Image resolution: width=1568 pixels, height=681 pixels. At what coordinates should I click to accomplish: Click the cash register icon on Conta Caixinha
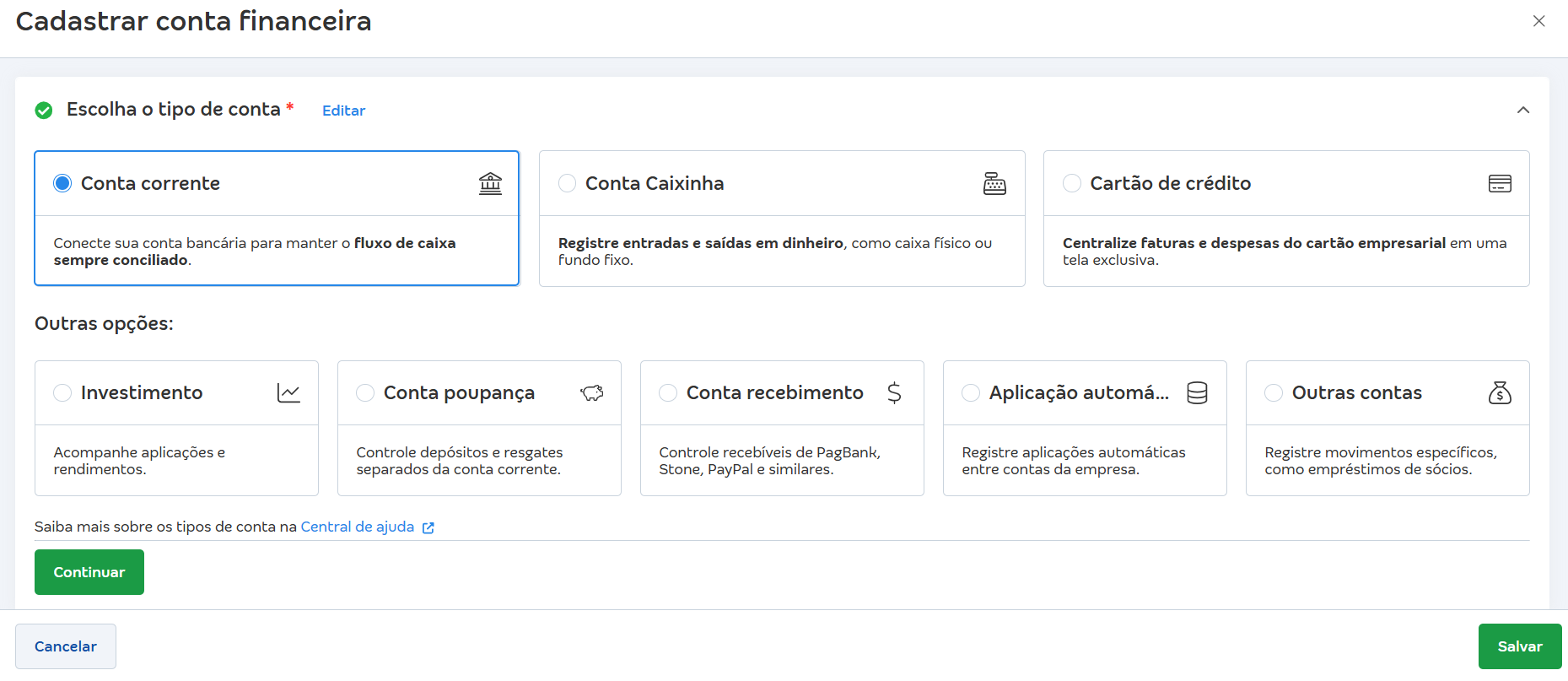994,183
